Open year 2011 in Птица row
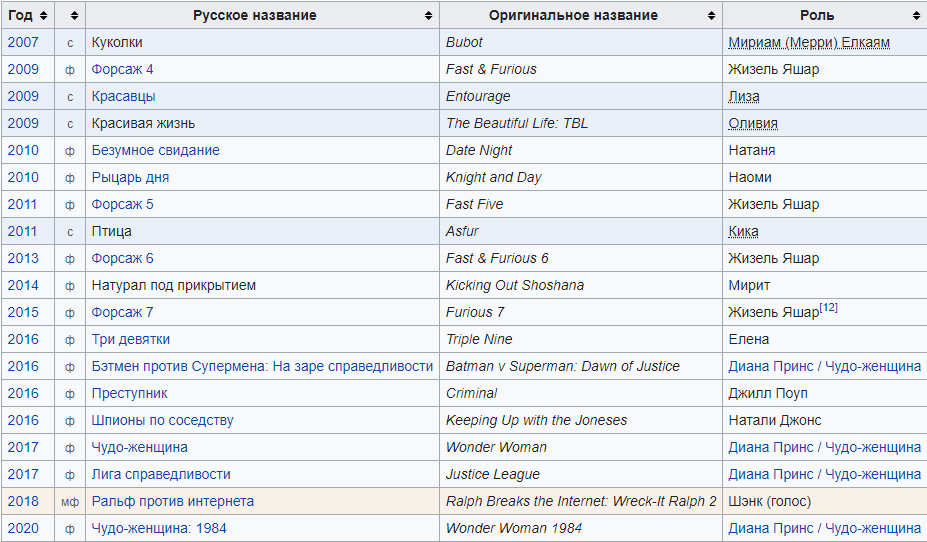This screenshot has height=542, width=927. pos(23,231)
